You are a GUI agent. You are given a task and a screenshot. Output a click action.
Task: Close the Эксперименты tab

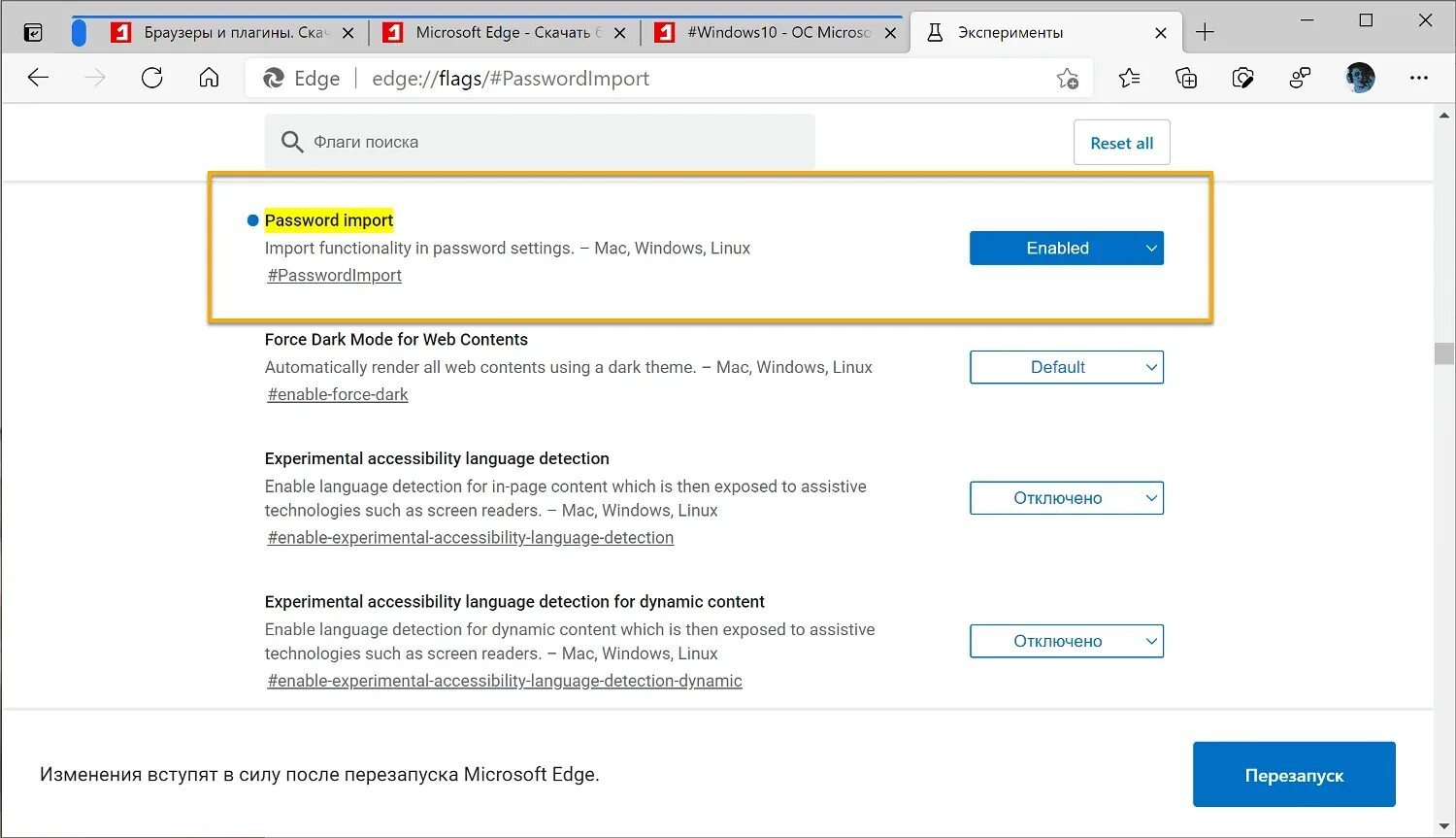pos(1161,33)
